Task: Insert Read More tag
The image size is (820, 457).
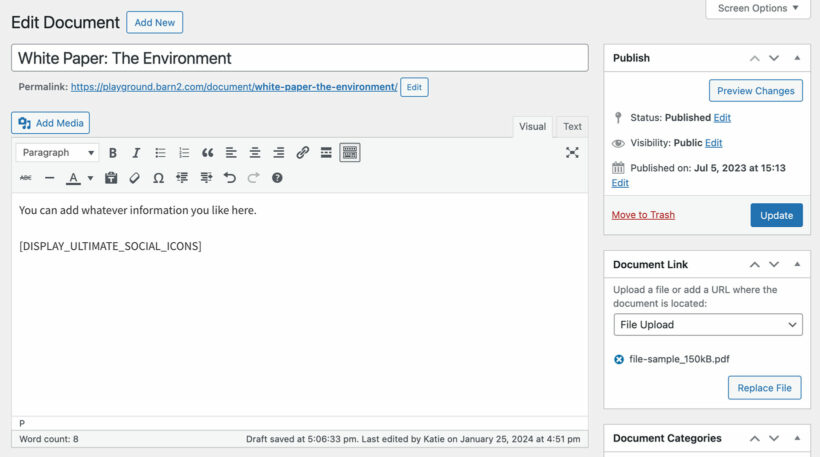Action: [326, 153]
